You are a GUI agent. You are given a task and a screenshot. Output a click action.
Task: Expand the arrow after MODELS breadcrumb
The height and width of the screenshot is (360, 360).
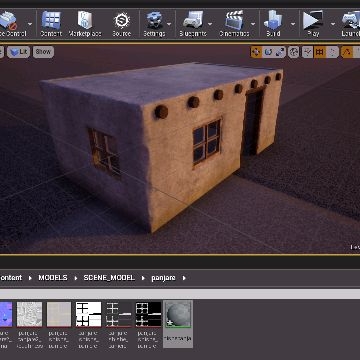tap(76, 278)
